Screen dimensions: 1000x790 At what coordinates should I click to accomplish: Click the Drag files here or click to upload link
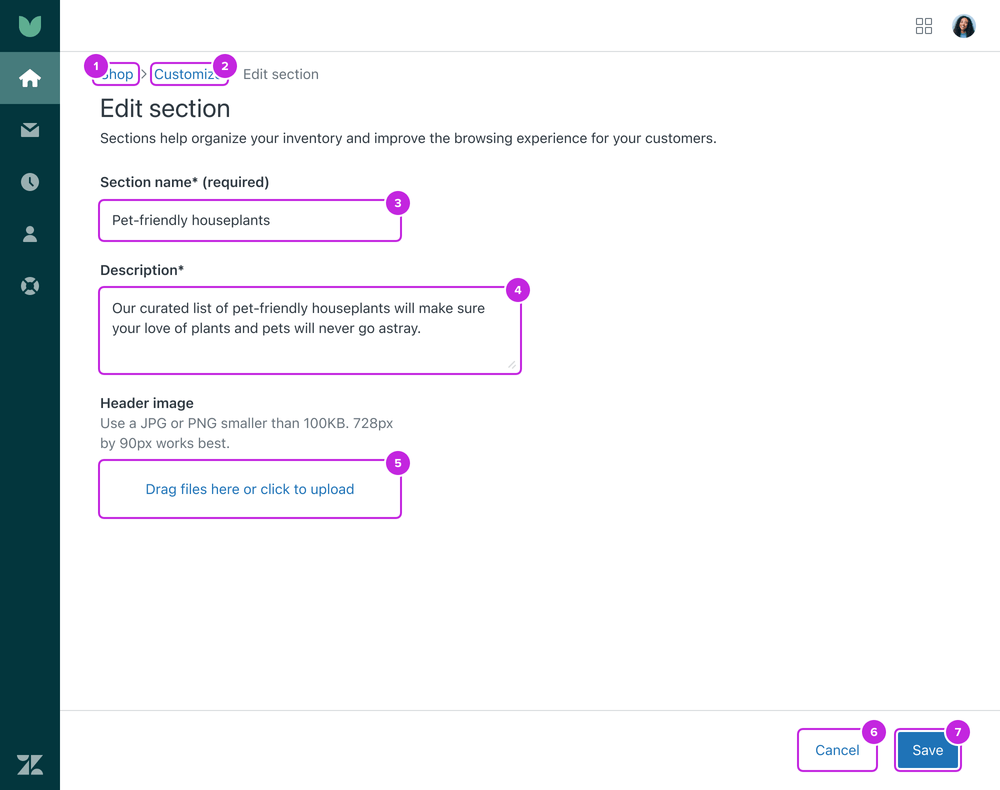pos(249,489)
